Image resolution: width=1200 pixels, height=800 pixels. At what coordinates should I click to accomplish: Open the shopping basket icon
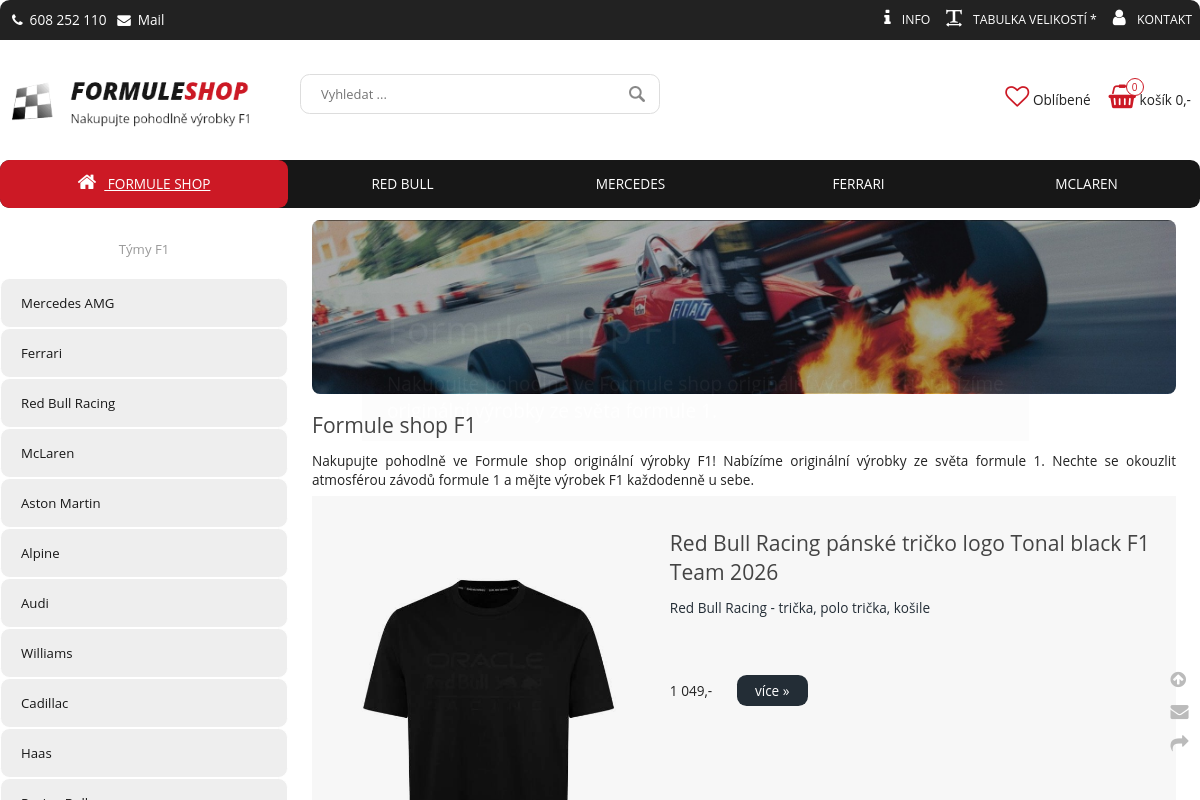[1122, 98]
